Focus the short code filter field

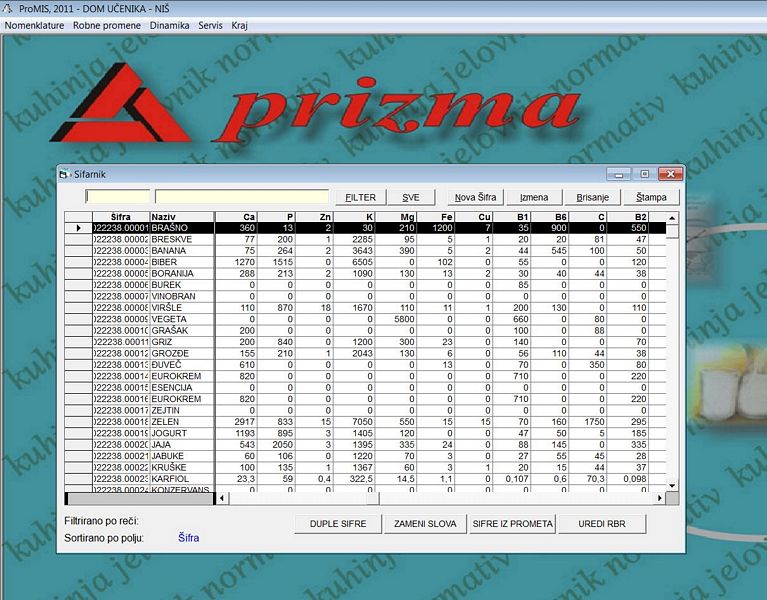[x=117, y=197]
